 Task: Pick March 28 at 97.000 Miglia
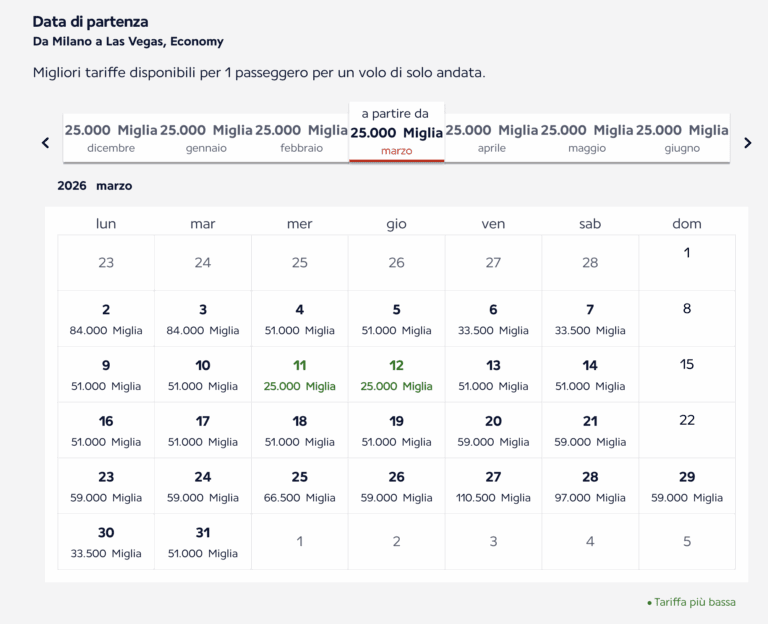590,486
